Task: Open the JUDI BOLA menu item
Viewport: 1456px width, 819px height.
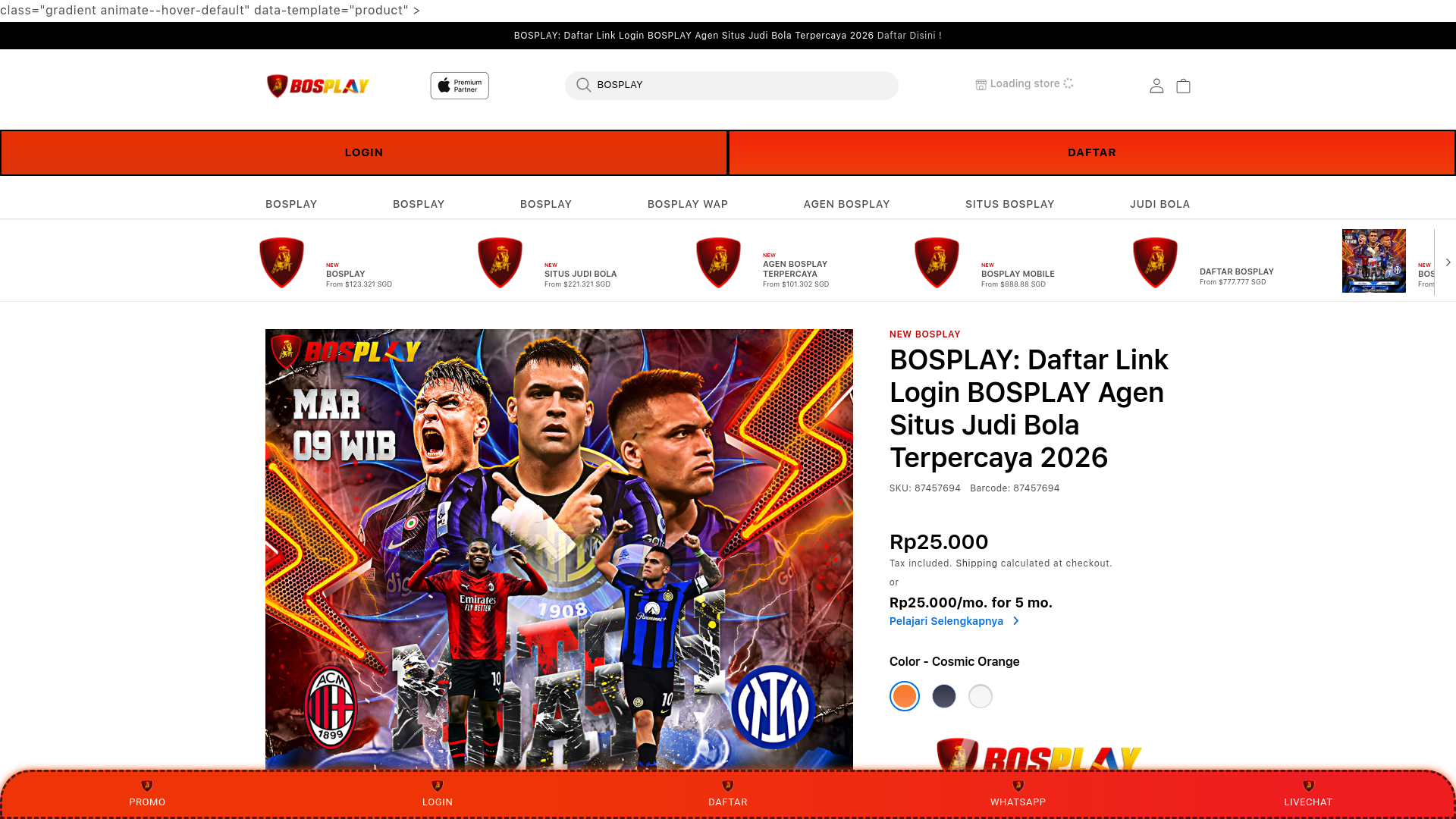Action: (1160, 204)
